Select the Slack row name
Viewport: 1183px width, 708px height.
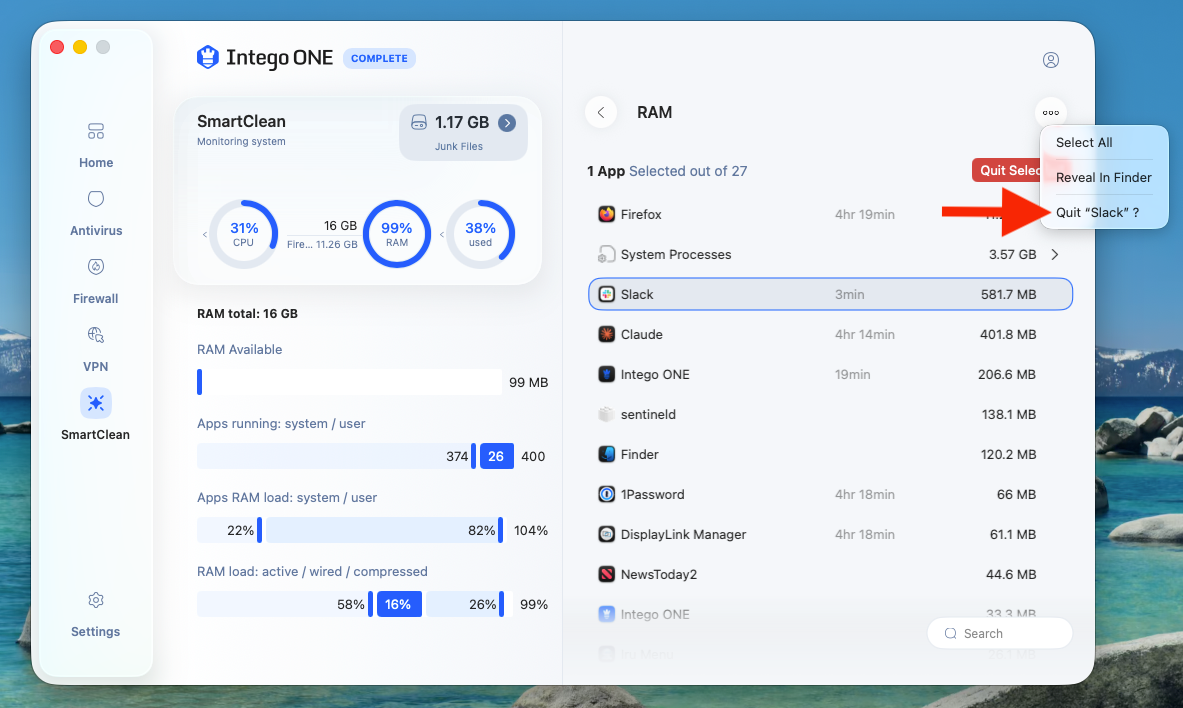637,294
